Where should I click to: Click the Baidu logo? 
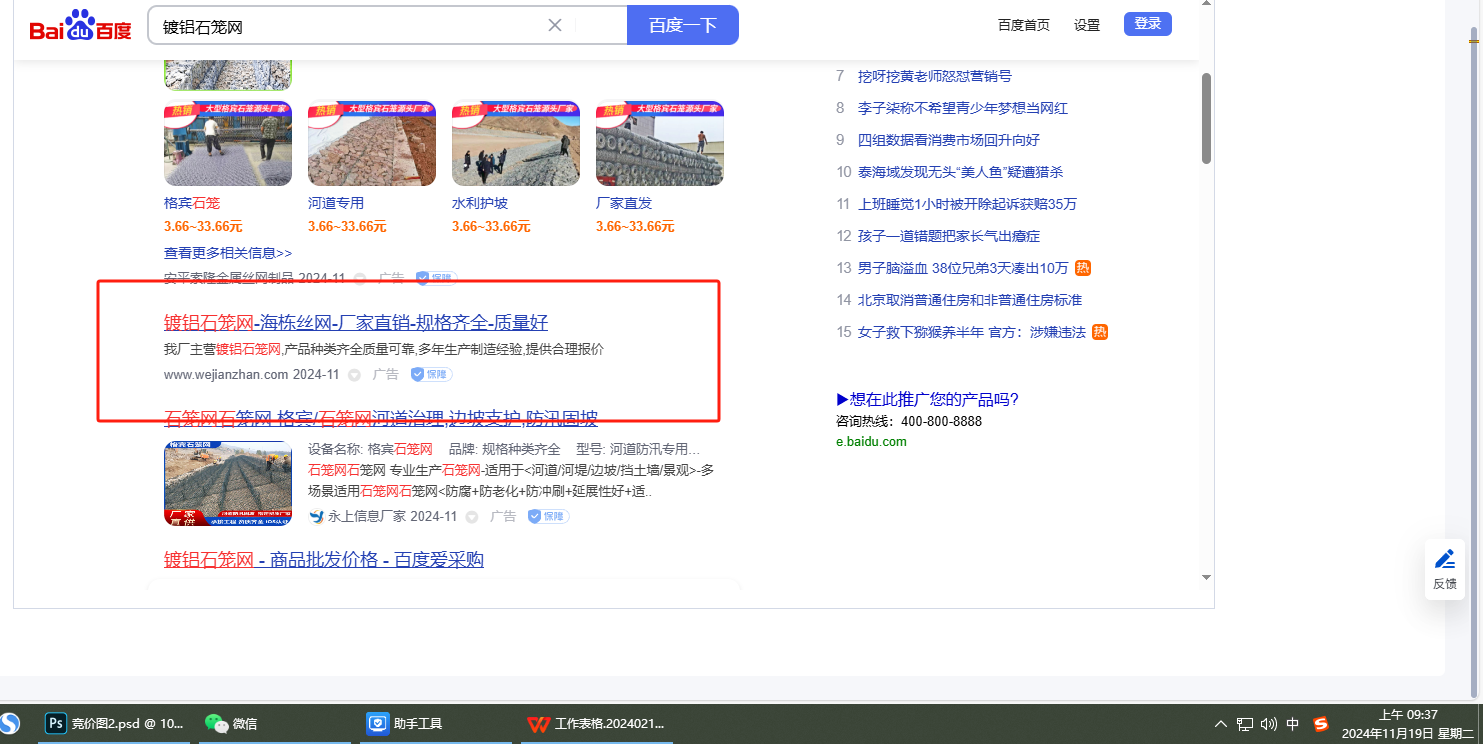(x=80, y=26)
